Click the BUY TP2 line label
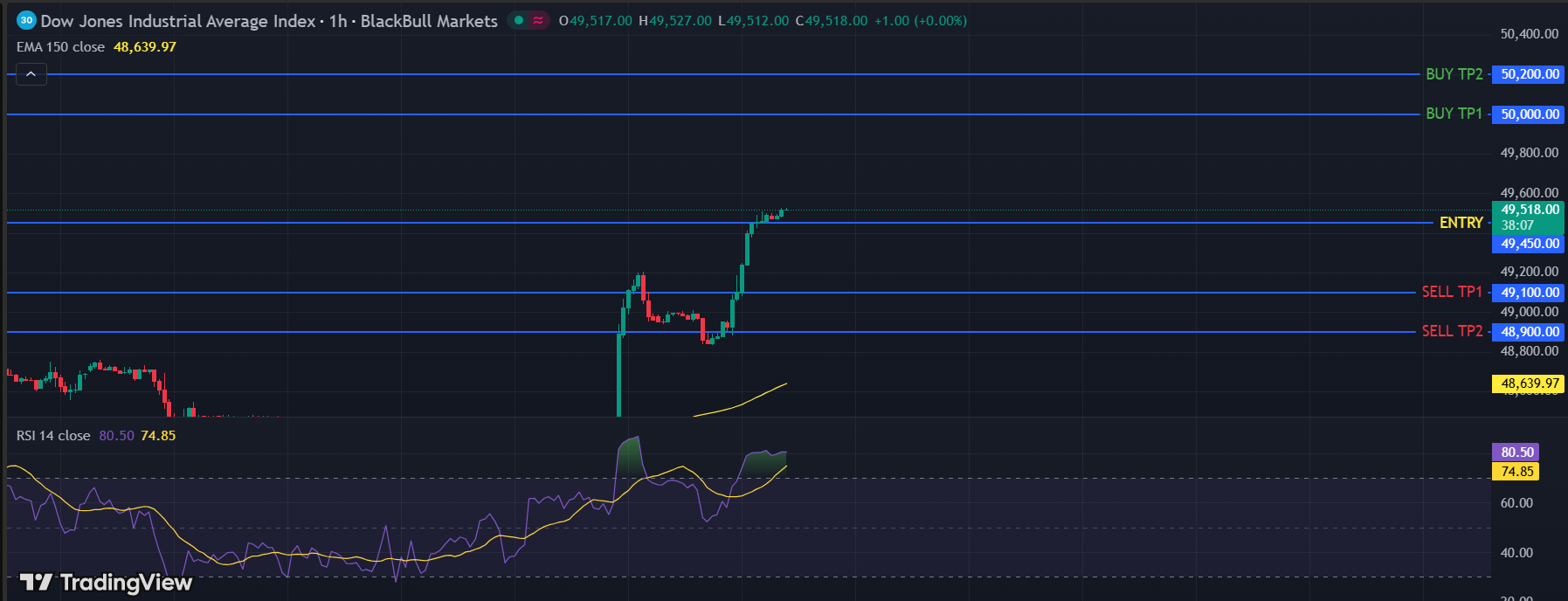 [x=1454, y=74]
